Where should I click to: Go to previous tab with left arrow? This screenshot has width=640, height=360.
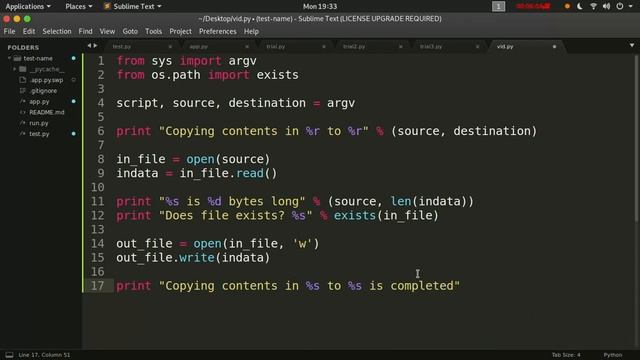click(89, 46)
